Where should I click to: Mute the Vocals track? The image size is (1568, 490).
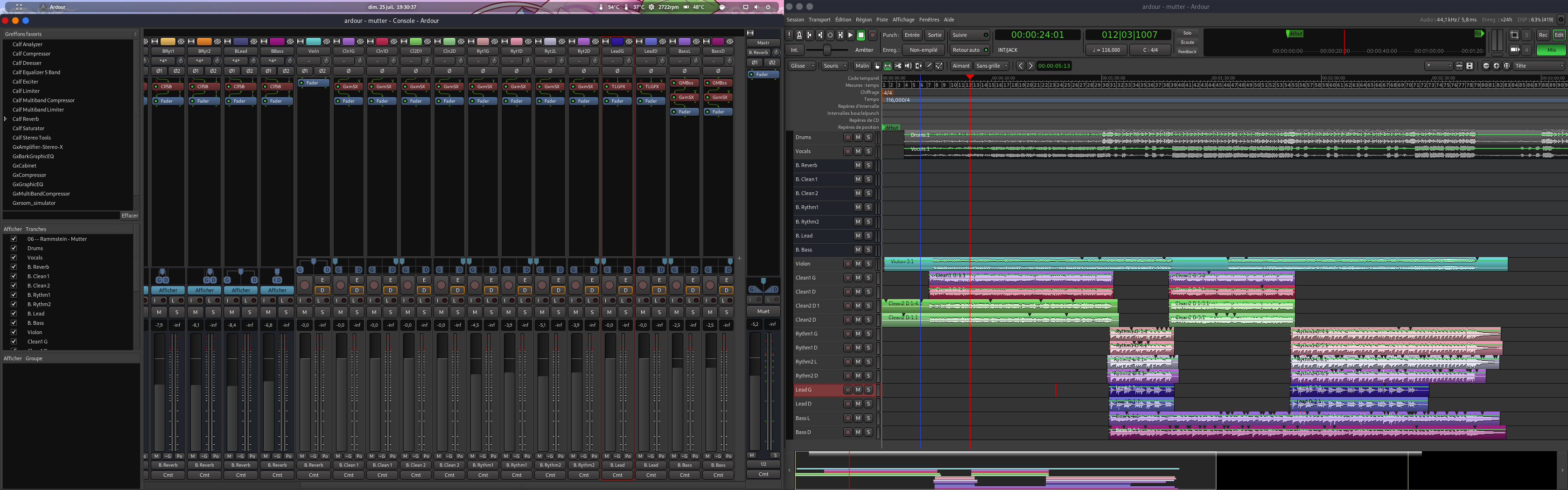tap(858, 152)
